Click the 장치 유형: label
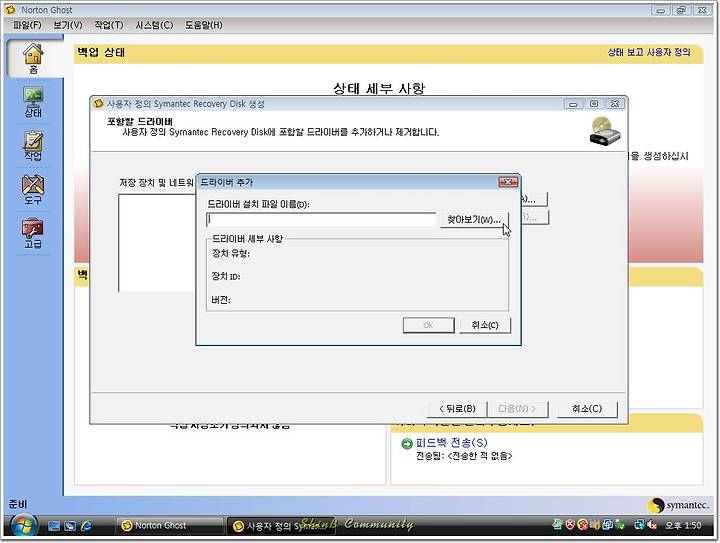Viewport: 720px width, 543px height. tap(231, 253)
